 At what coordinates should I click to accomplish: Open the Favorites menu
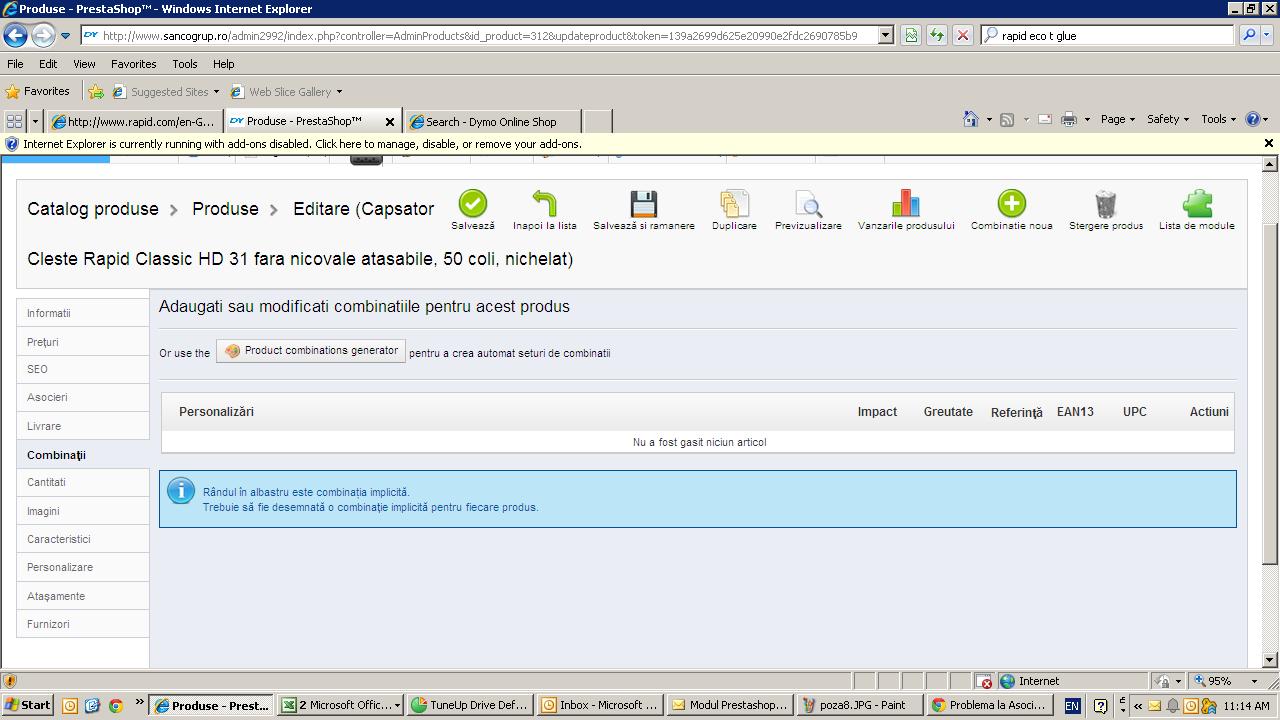click(x=133, y=63)
